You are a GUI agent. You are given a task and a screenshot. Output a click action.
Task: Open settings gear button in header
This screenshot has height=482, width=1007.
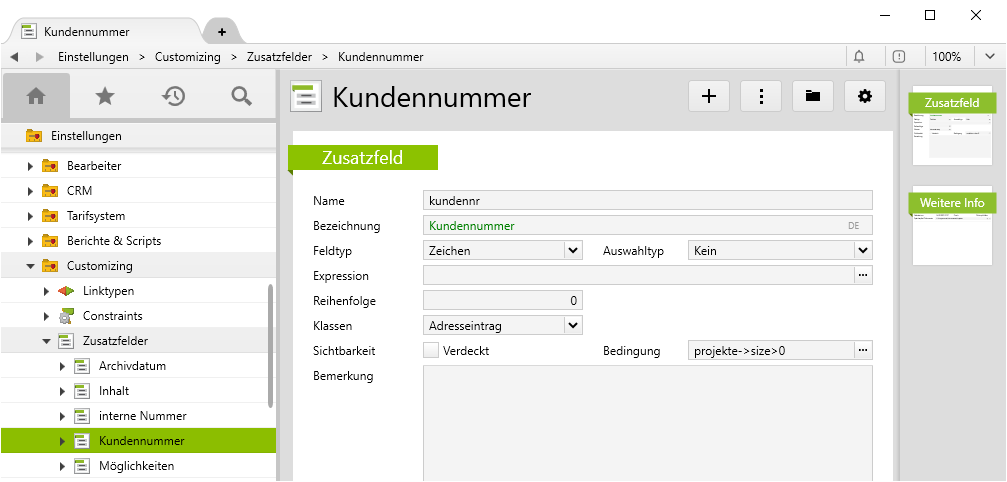pos(865,96)
